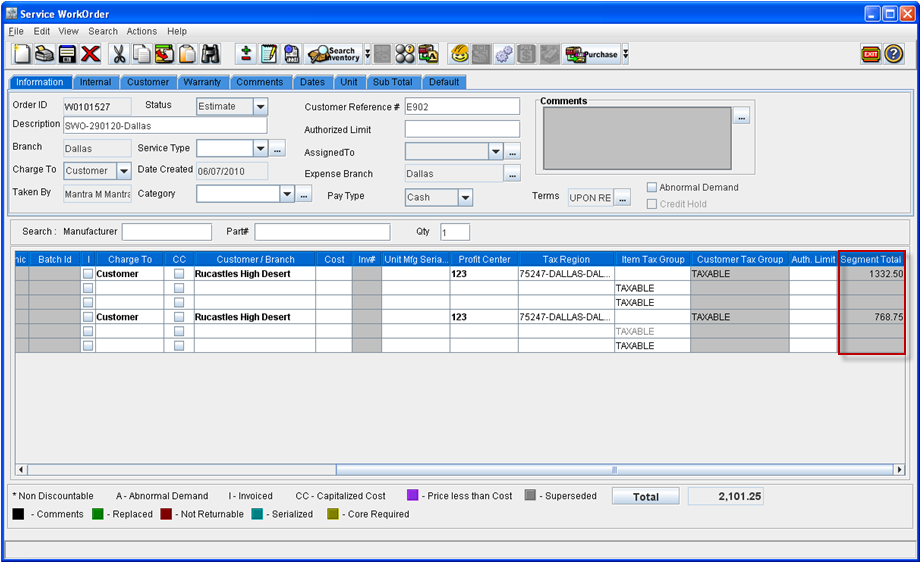The height and width of the screenshot is (562, 920).
Task: Click the grayed gears icon
Action: click(x=504, y=54)
